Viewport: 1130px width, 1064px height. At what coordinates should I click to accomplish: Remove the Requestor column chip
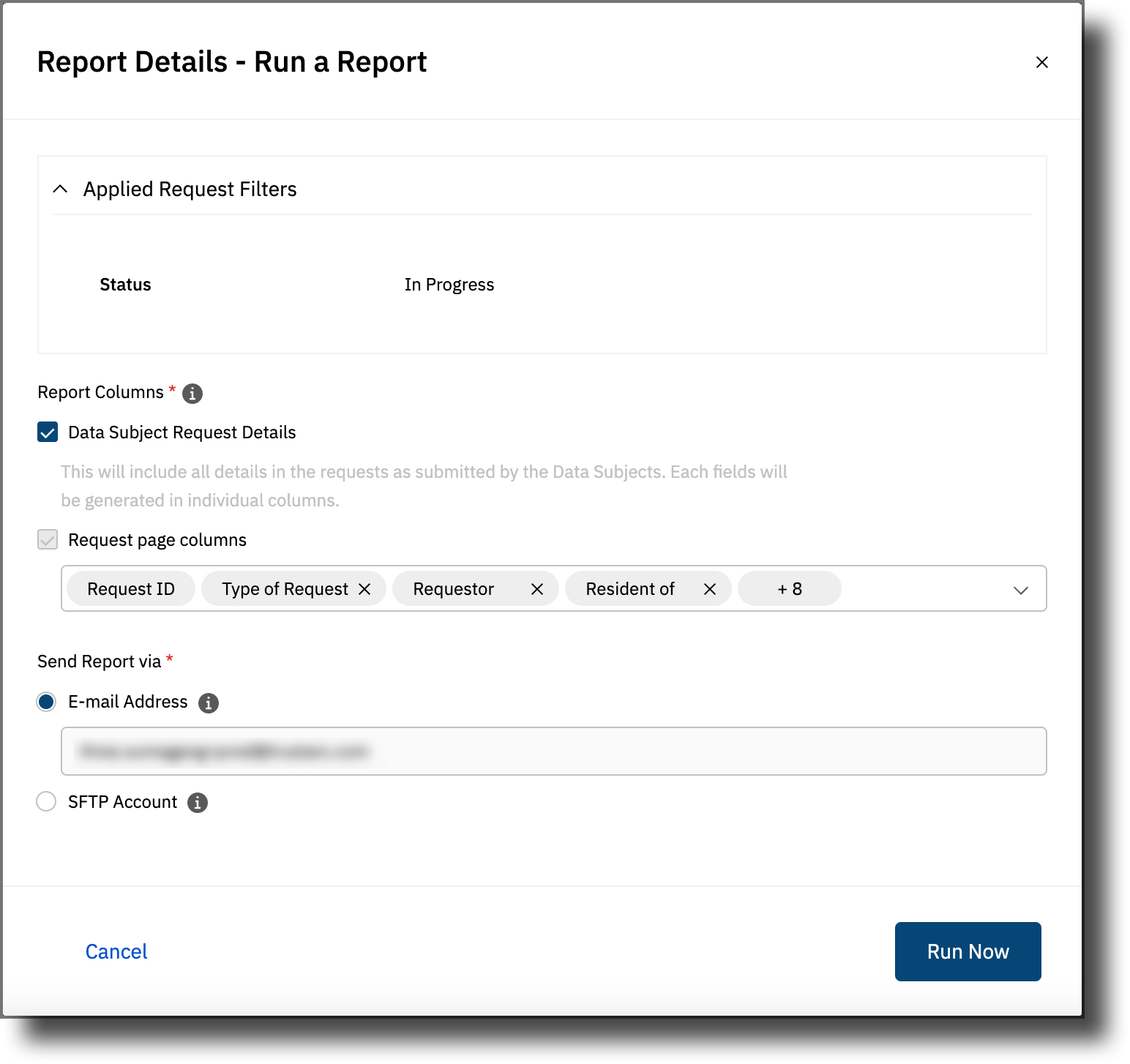[537, 589]
